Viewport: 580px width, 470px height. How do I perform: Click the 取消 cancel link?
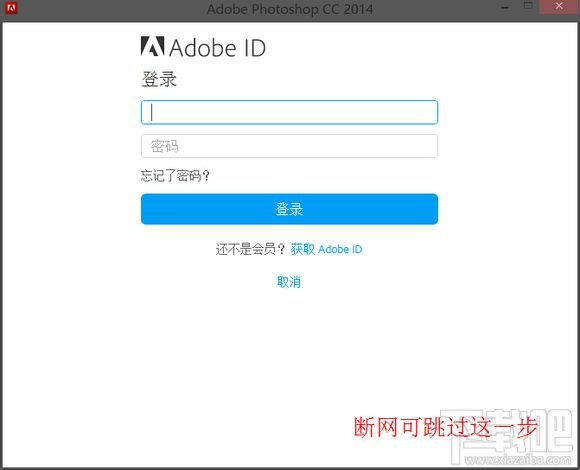click(x=289, y=282)
